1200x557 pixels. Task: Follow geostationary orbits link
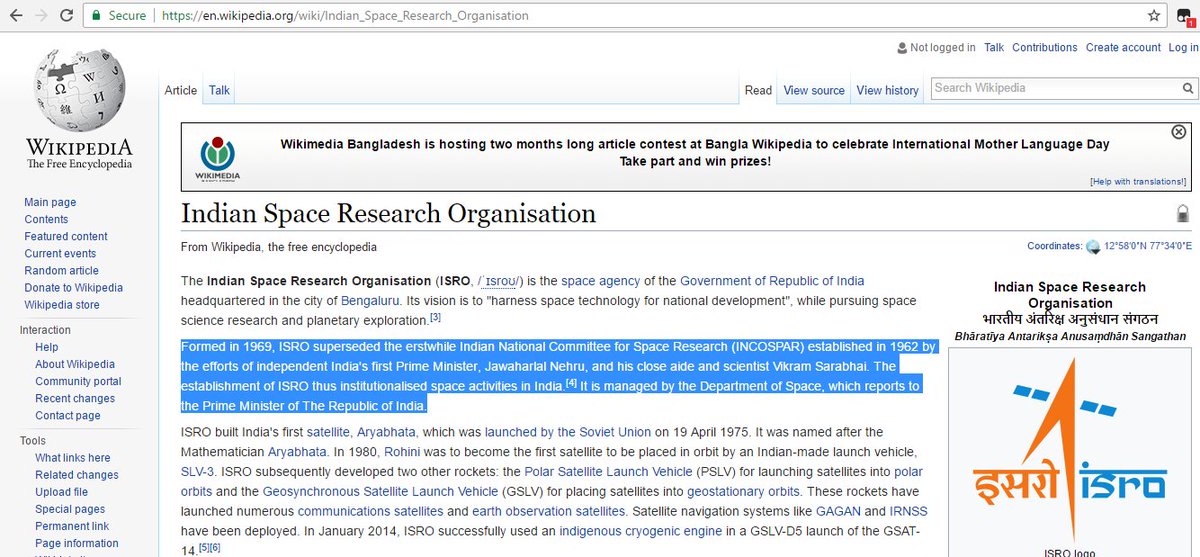[743, 491]
